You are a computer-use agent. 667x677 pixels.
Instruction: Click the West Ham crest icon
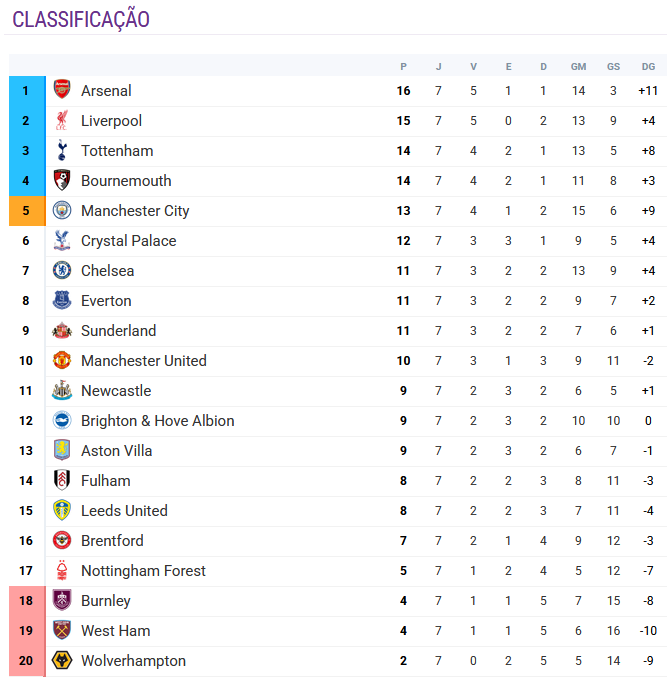(x=62, y=630)
